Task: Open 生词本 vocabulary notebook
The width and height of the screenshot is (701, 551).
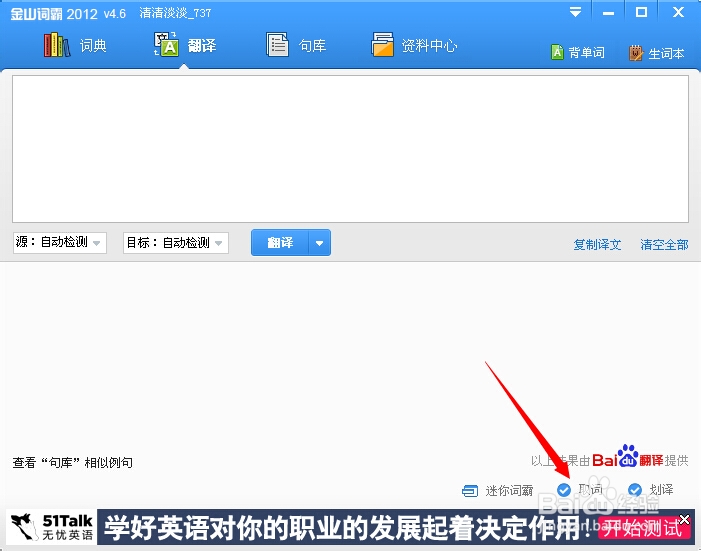Action: [656, 53]
